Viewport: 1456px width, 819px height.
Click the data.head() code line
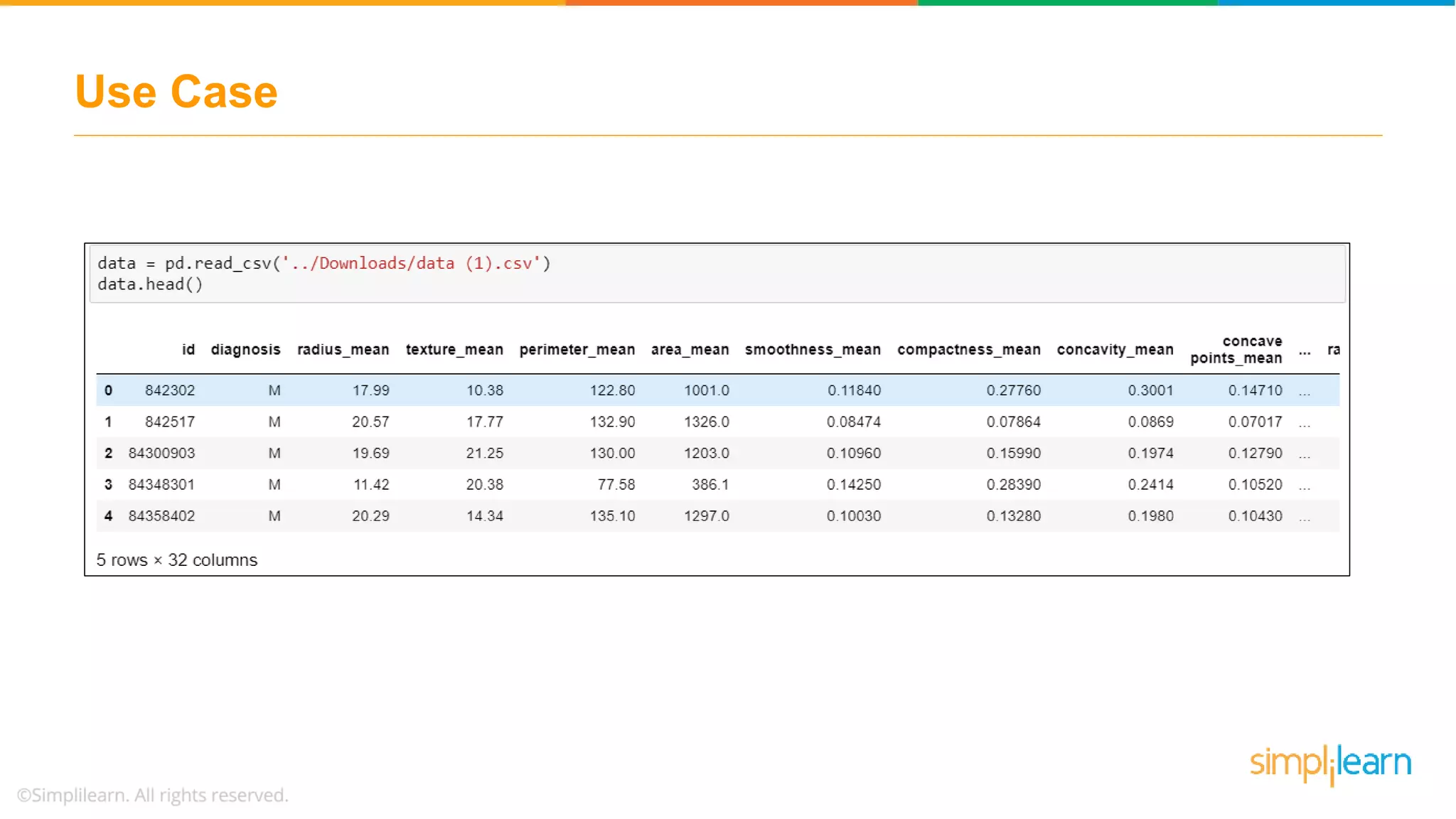150,284
